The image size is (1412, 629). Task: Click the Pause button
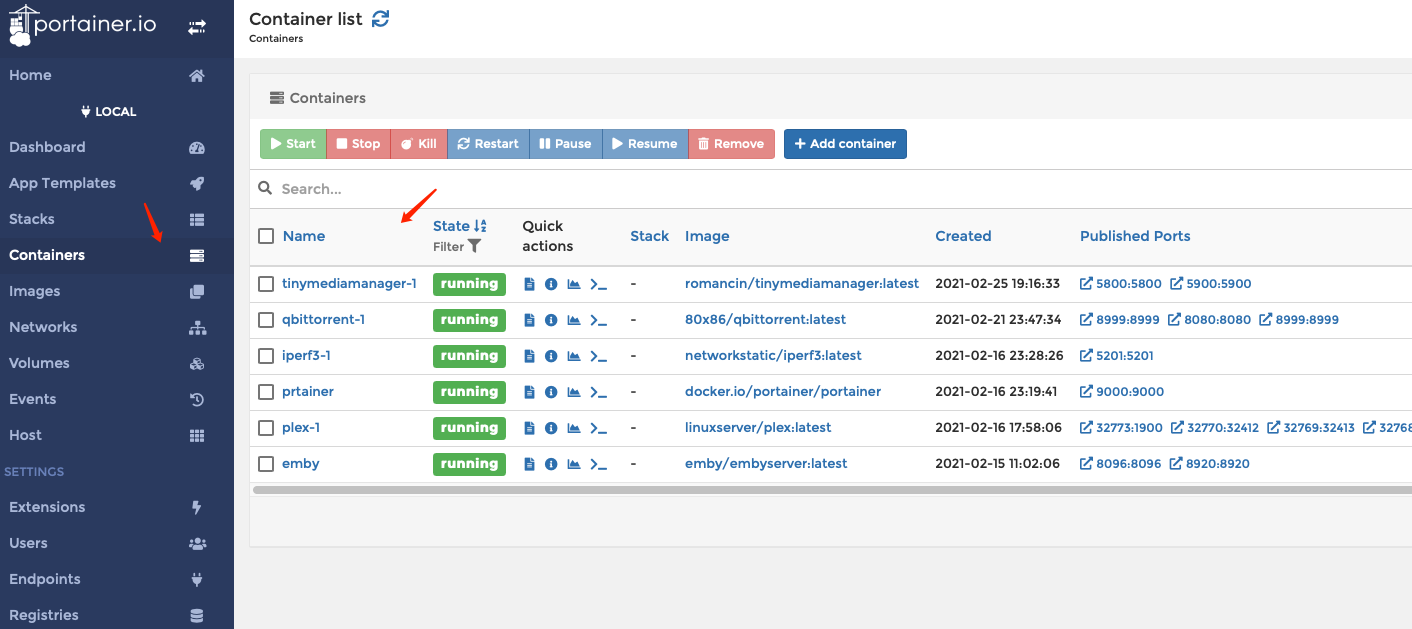[565, 144]
